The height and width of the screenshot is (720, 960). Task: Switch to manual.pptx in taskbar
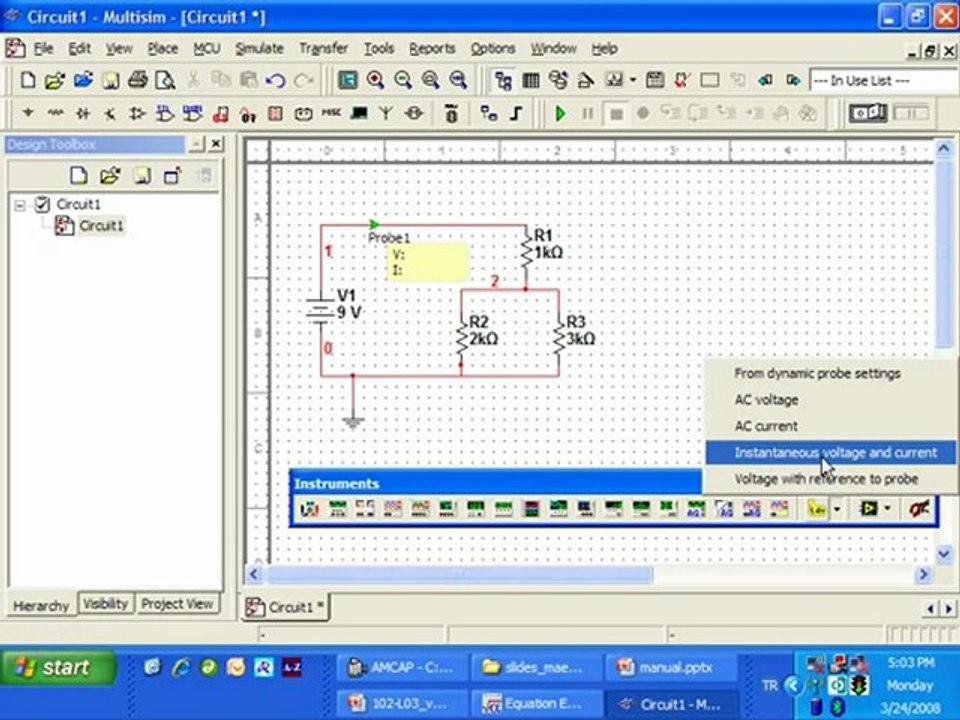670,667
